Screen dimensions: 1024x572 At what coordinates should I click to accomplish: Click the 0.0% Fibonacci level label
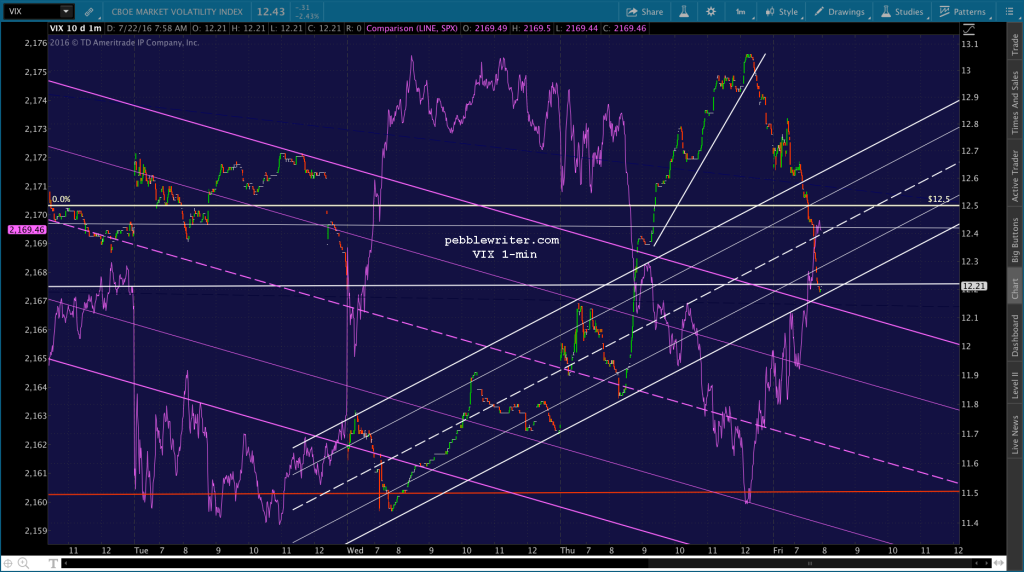coord(61,199)
